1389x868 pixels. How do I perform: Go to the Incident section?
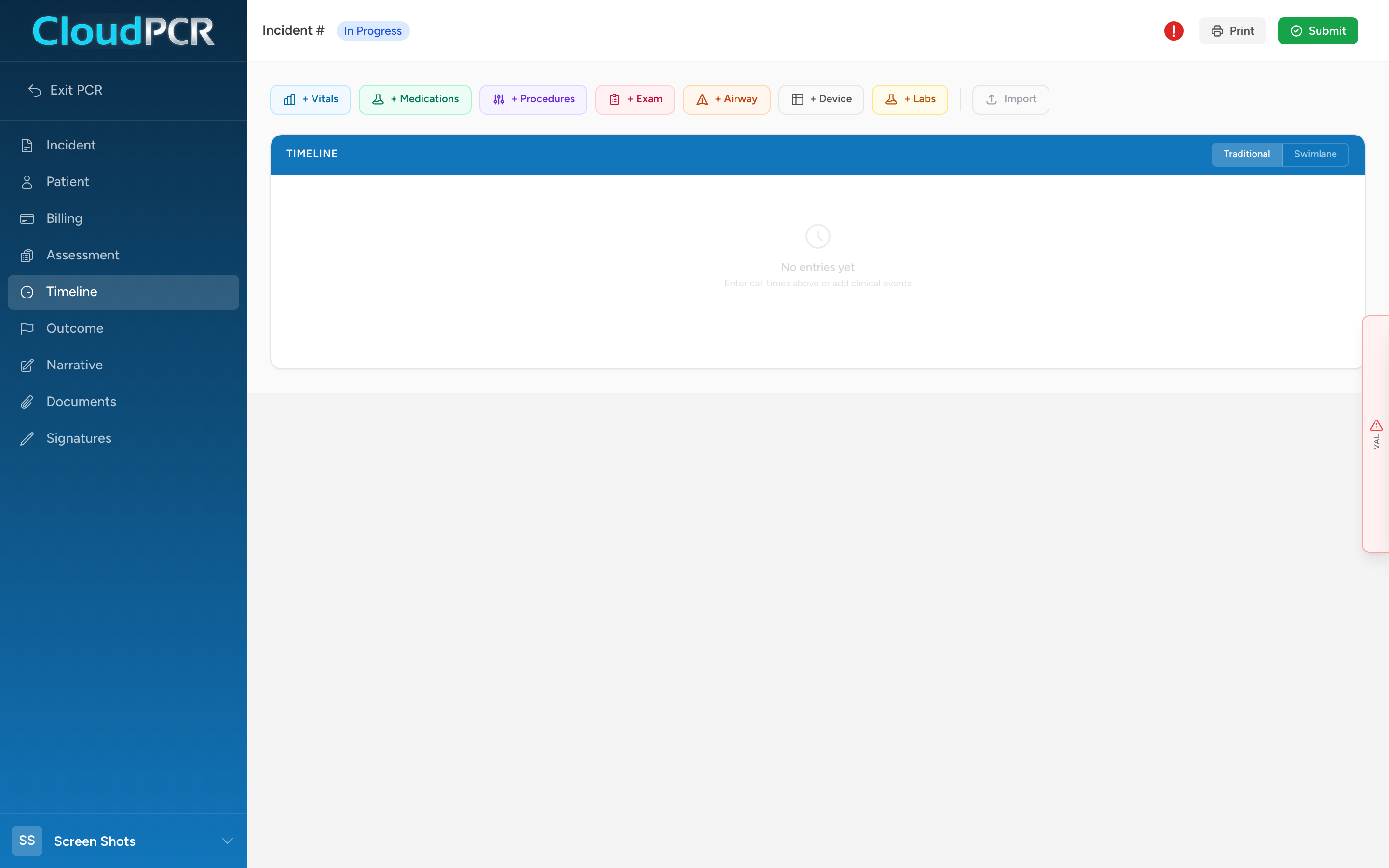tap(123, 145)
